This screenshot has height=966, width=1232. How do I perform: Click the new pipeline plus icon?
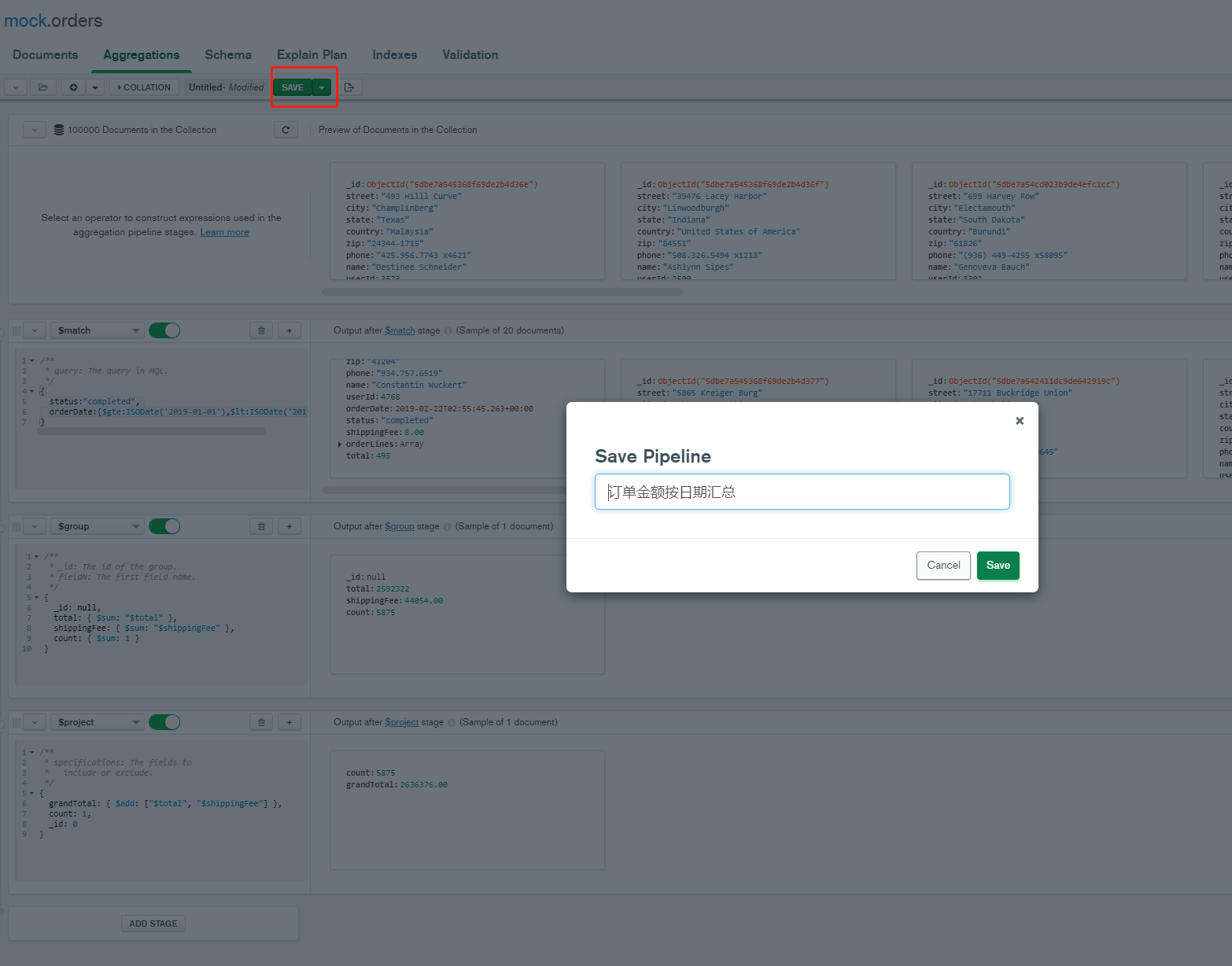[73, 87]
